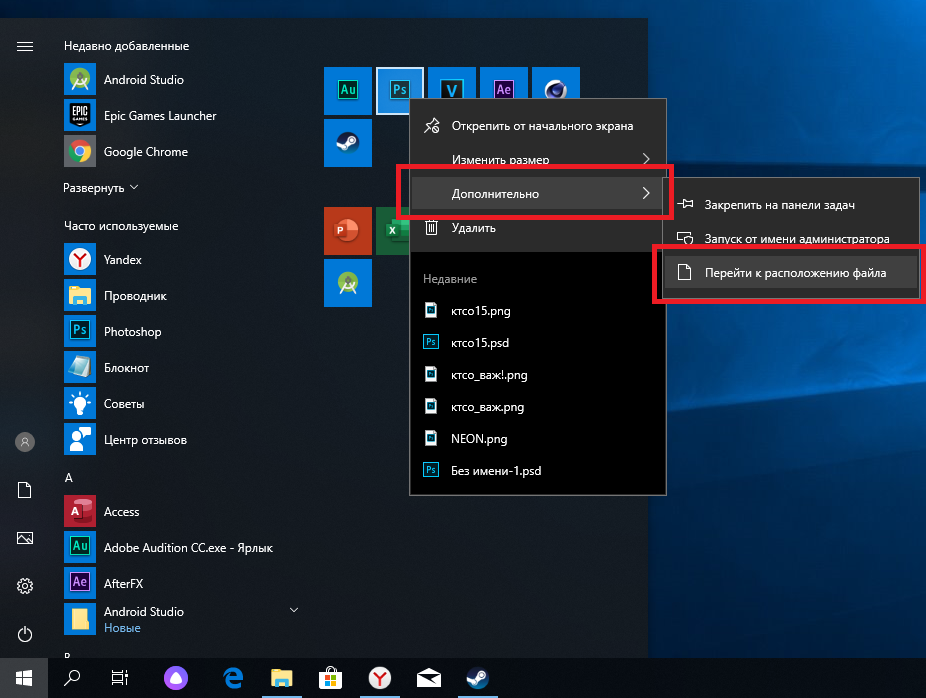Open Task View on the taskbar
This screenshot has height=698, width=926.
coord(120,678)
